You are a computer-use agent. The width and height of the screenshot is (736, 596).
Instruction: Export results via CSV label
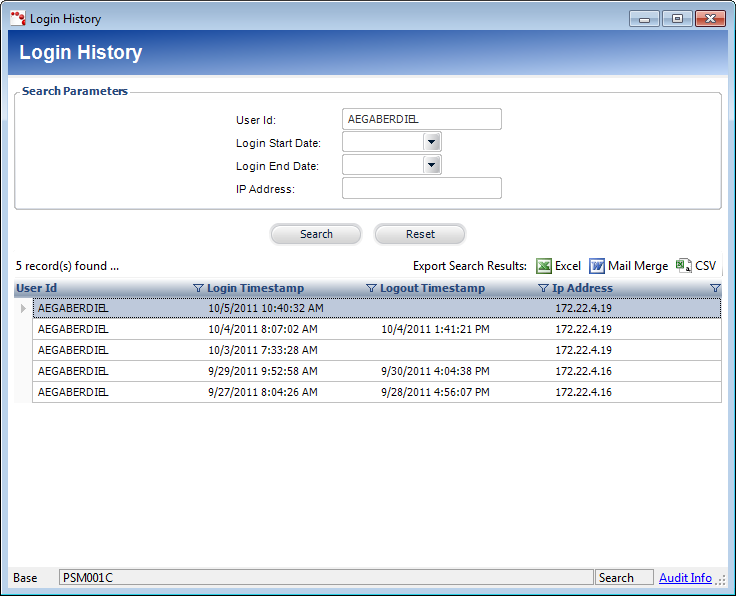pyautogui.click(x=705, y=266)
